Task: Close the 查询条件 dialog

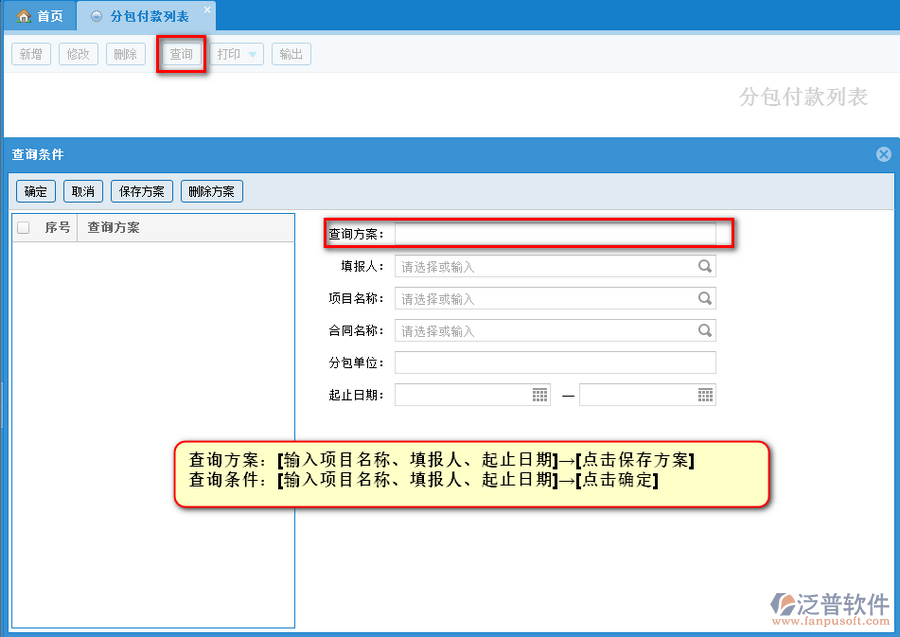Action: tap(883, 154)
